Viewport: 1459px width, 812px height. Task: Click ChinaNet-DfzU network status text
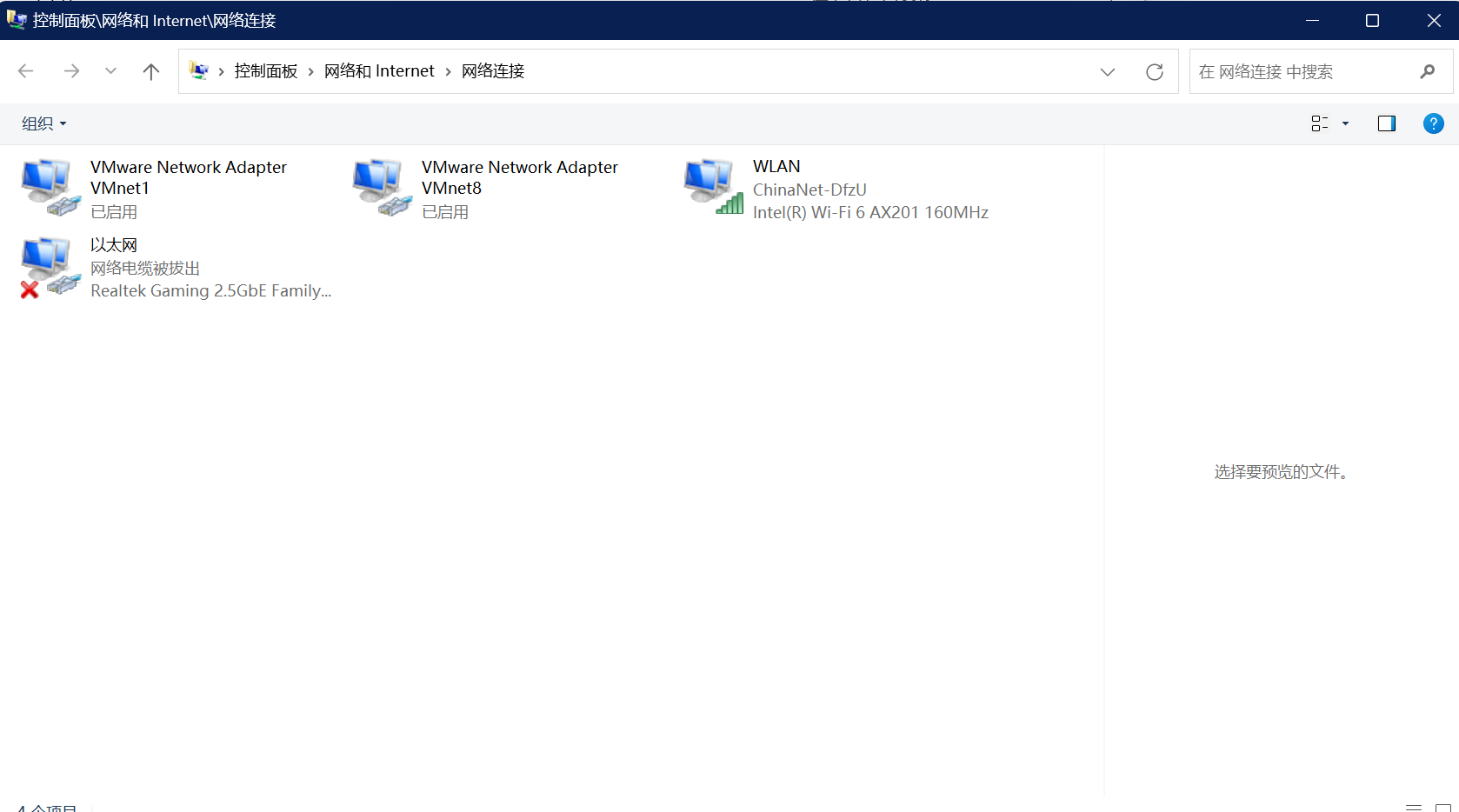point(809,190)
